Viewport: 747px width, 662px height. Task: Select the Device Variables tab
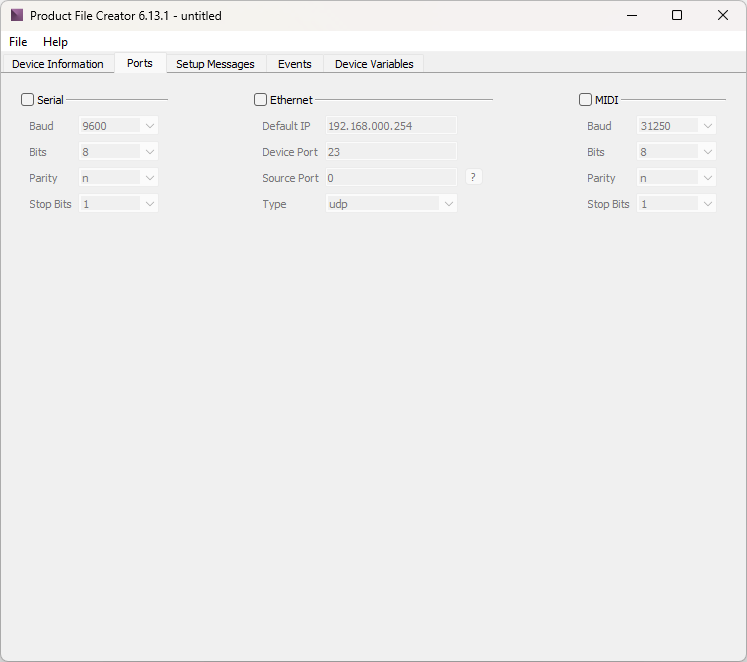(x=373, y=64)
